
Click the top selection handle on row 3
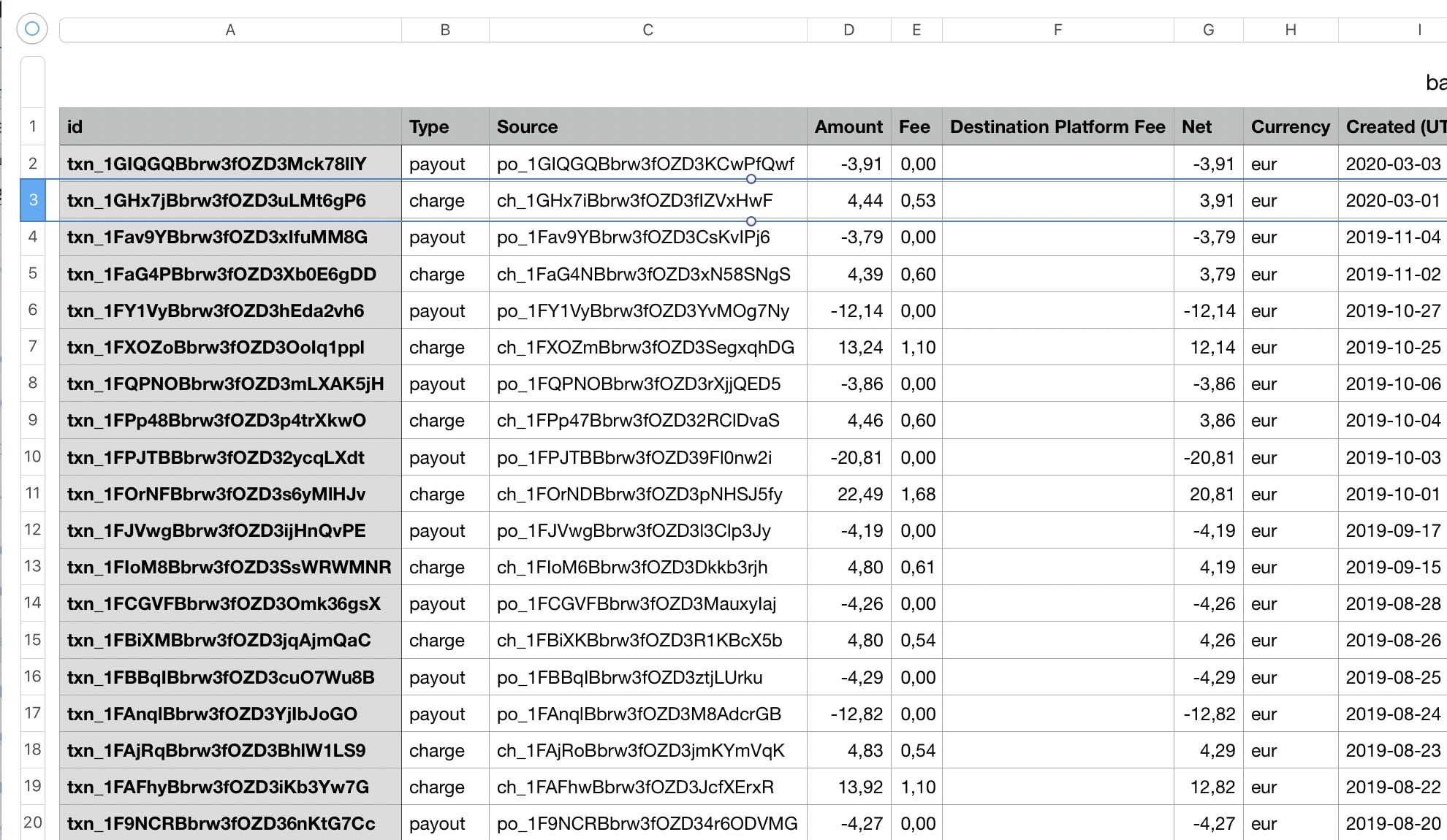[x=751, y=179]
